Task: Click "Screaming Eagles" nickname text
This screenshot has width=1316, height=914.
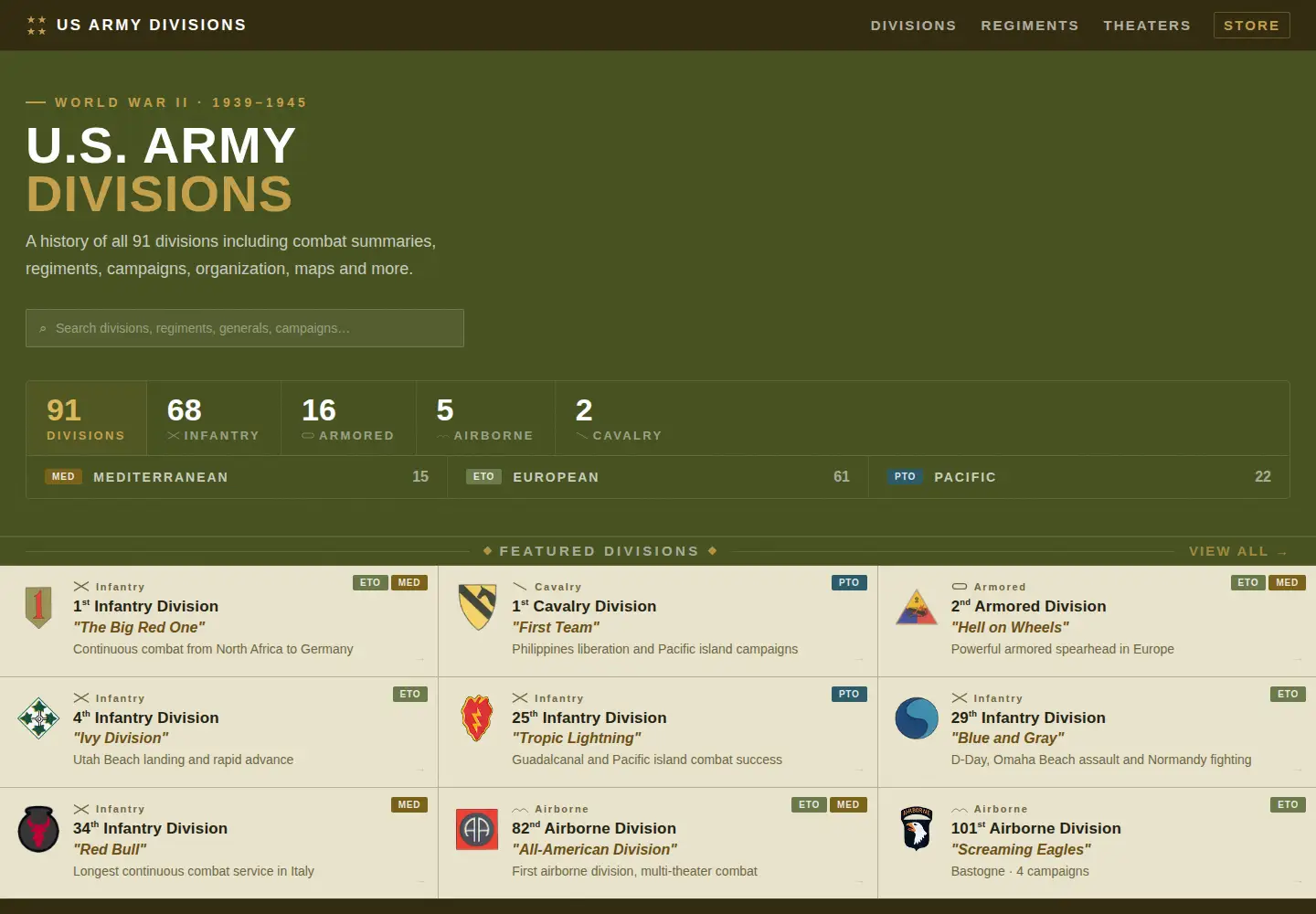Action: (x=1022, y=849)
